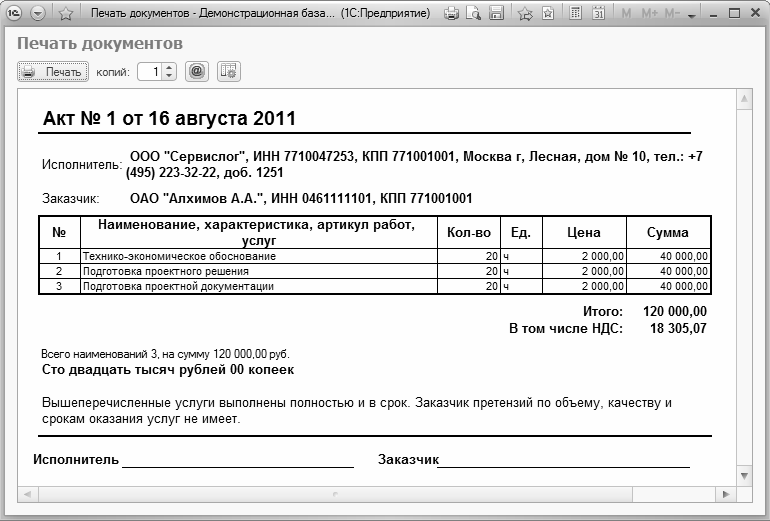Open the calendar from title bar
This screenshot has width=770, height=521.
[597, 14]
